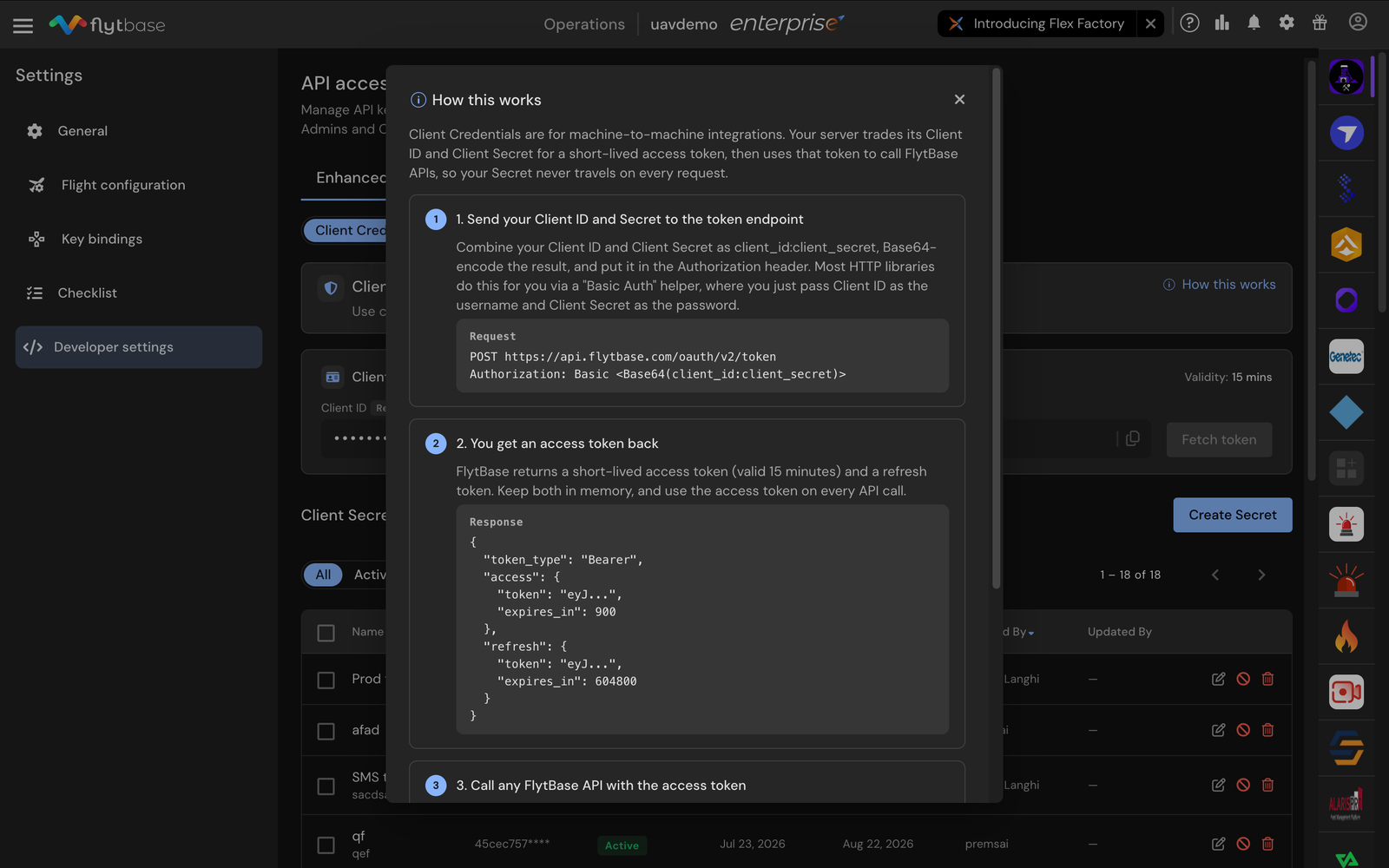Delete the Prod secret row

1267,679
